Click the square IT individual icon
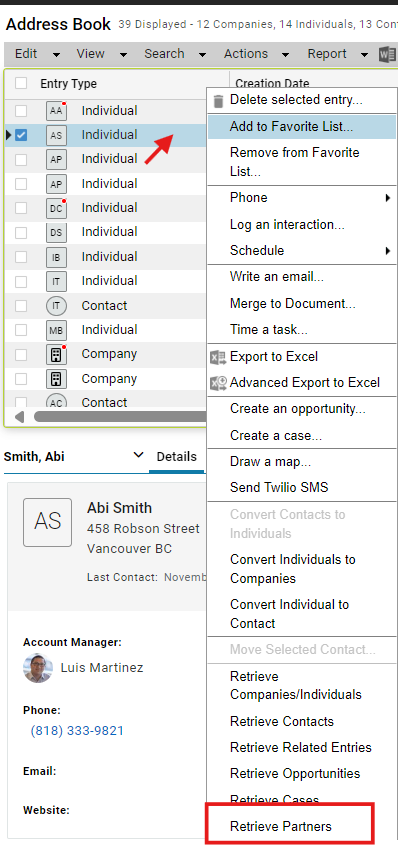 point(57,281)
